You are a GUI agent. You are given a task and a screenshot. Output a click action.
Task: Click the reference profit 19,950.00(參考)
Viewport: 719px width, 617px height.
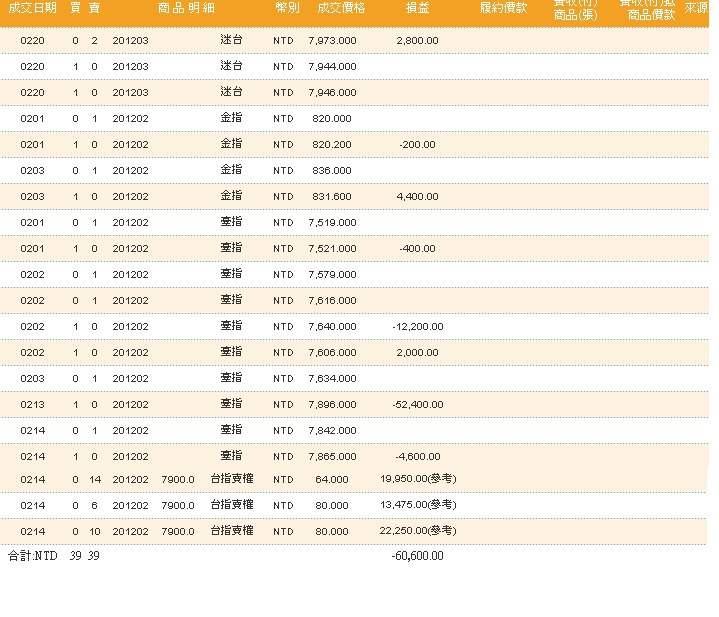tap(418, 479)
